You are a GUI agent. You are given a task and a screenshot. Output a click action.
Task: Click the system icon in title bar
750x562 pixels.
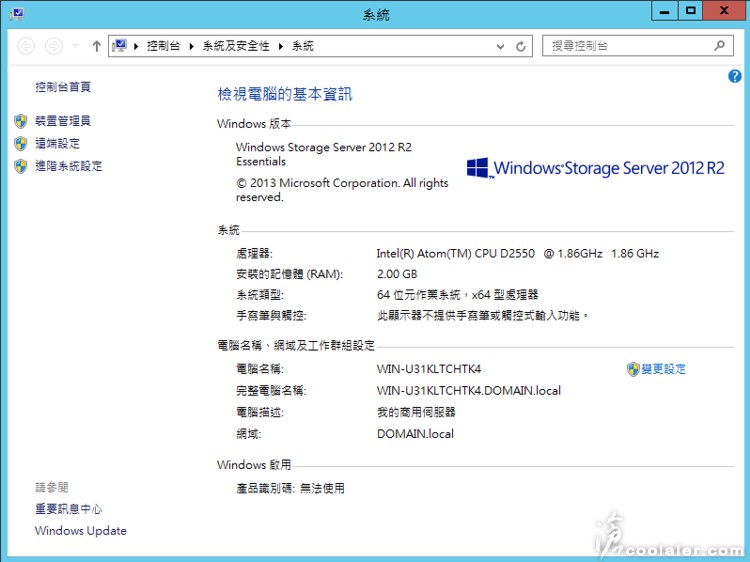tap(17, 13)
